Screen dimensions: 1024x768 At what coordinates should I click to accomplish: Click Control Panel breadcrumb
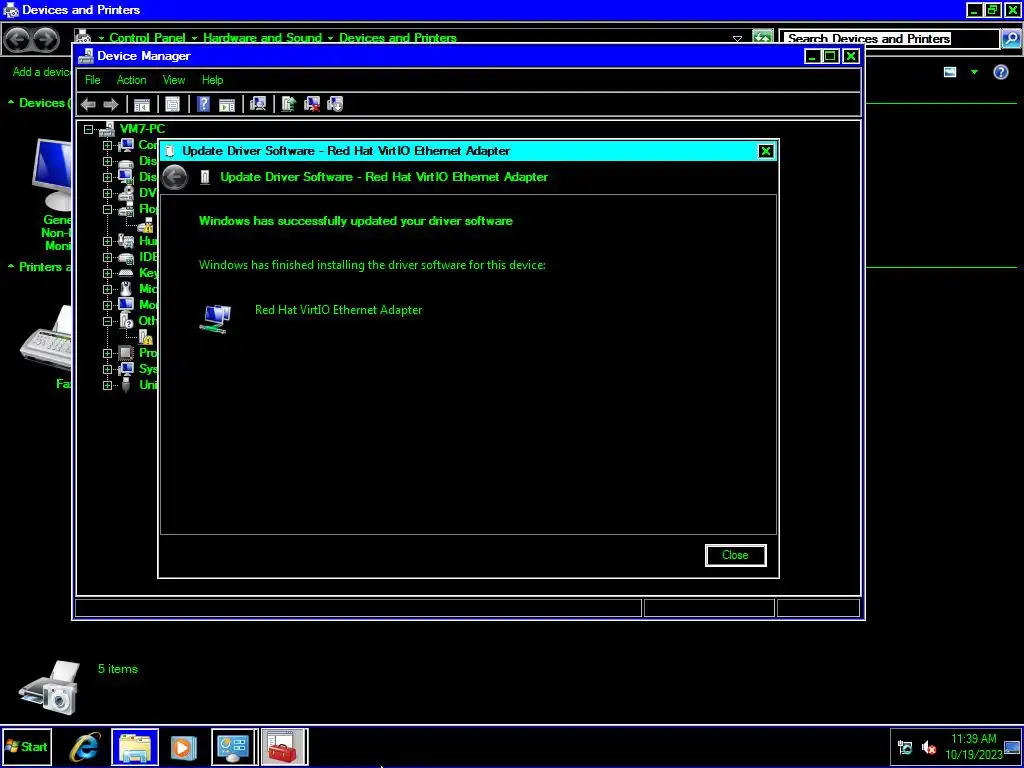(147, 38)
